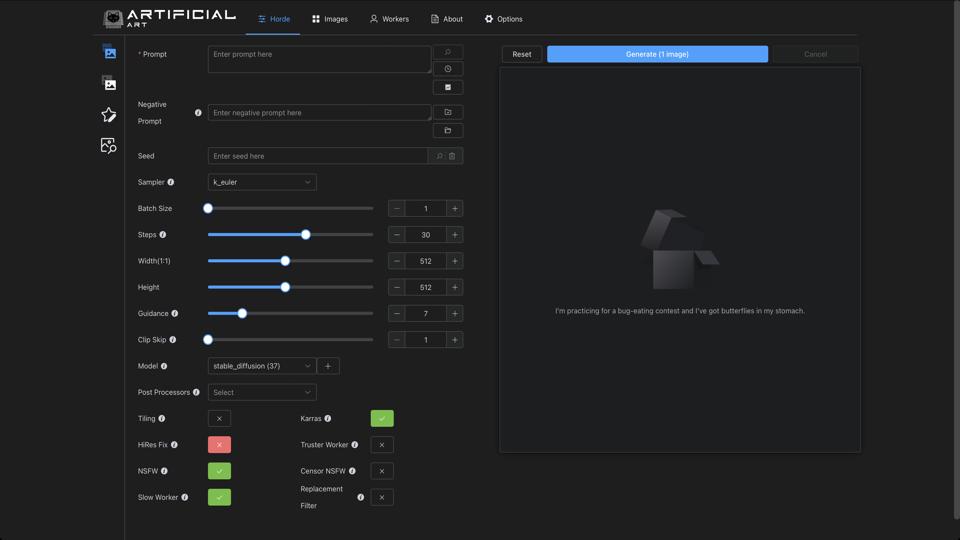Open the Sampler dropdown showing k_euler
Screen dimensions: 960x540
pyautogui.click(x=262, y=183)
